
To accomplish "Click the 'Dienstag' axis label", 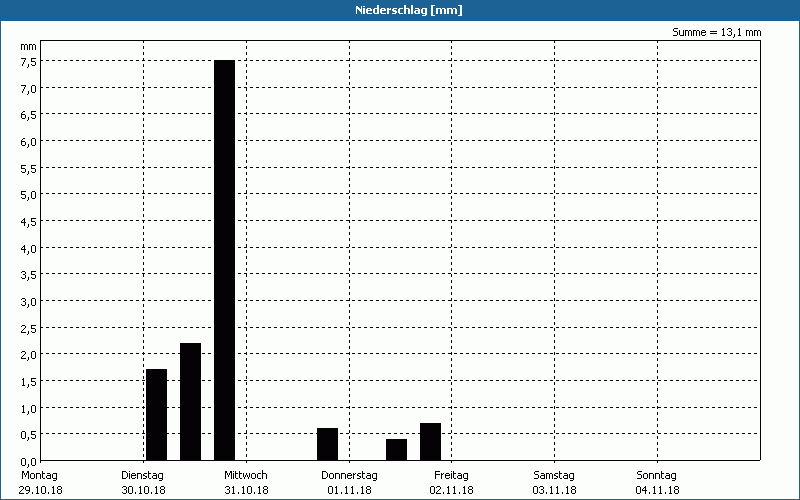I will click(142, 476).
